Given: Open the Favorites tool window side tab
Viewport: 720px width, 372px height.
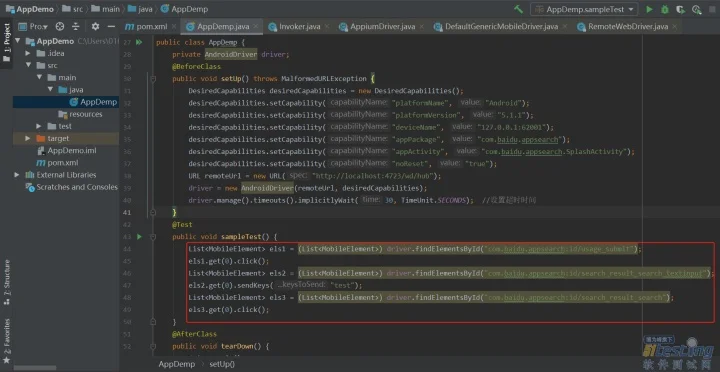Looking at the screenshot, I should (6, 341).
